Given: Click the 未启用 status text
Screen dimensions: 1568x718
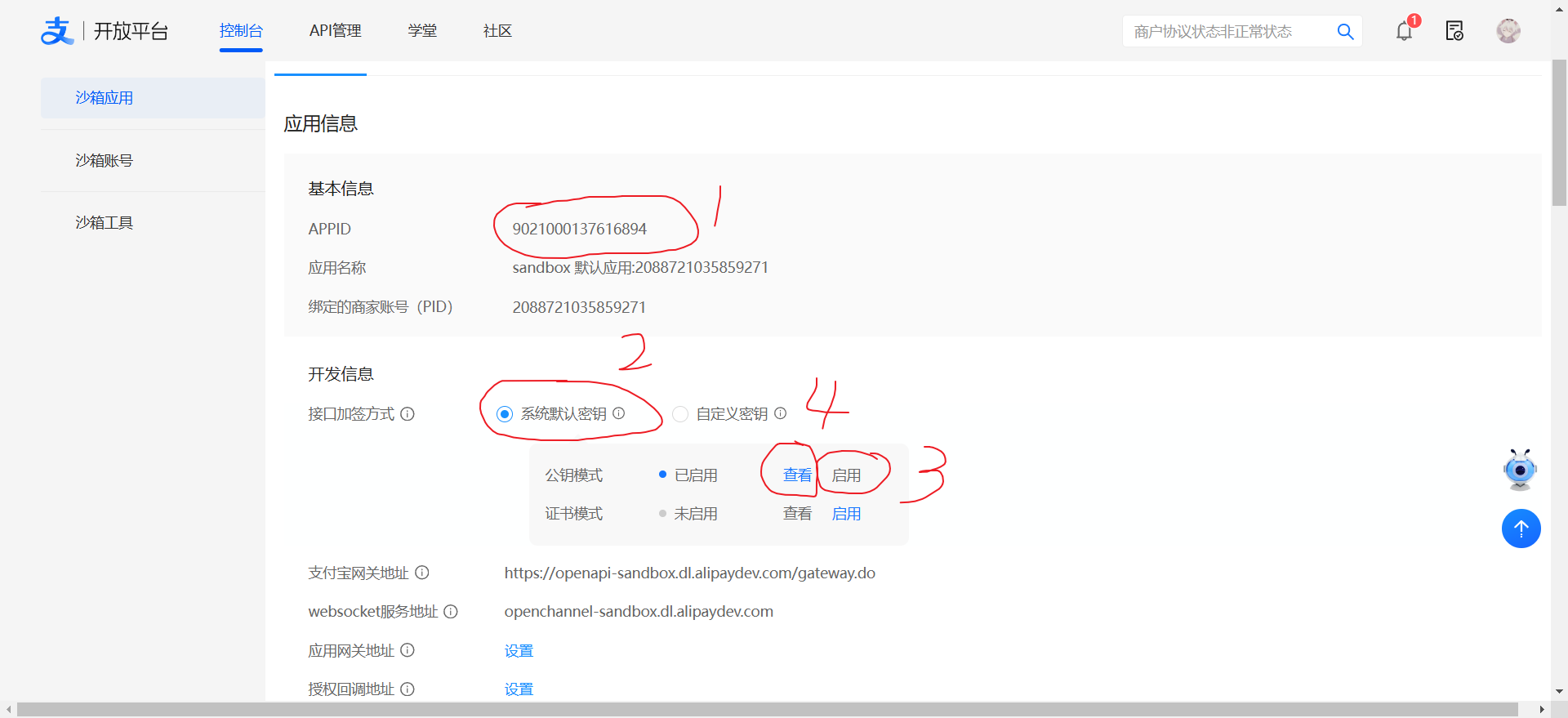Looking at the screenshot, I should [x=696, y=514].
